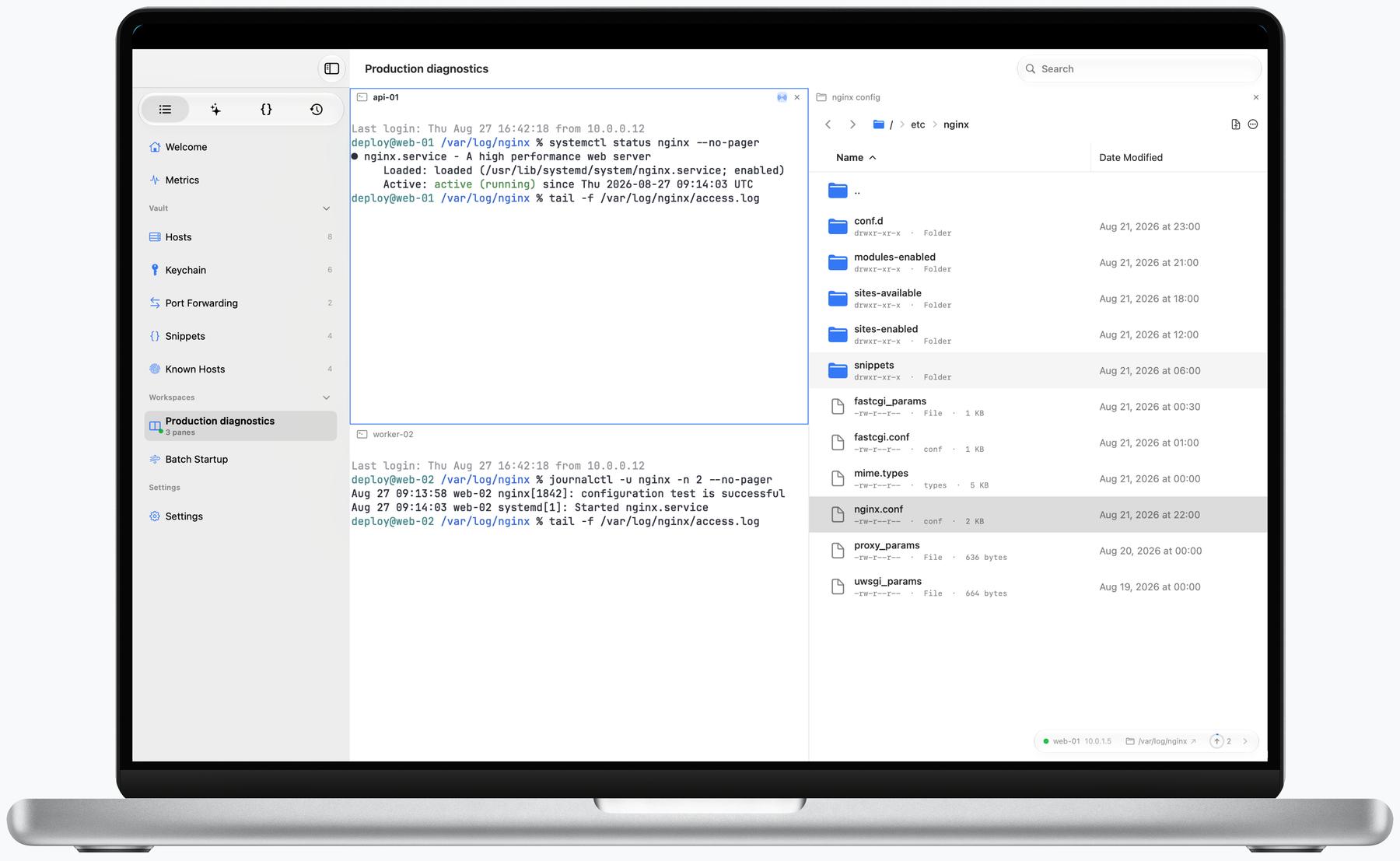
Task: Open Snippets in the Vault list
Action: pyautogui.click(x=240, y=336)
